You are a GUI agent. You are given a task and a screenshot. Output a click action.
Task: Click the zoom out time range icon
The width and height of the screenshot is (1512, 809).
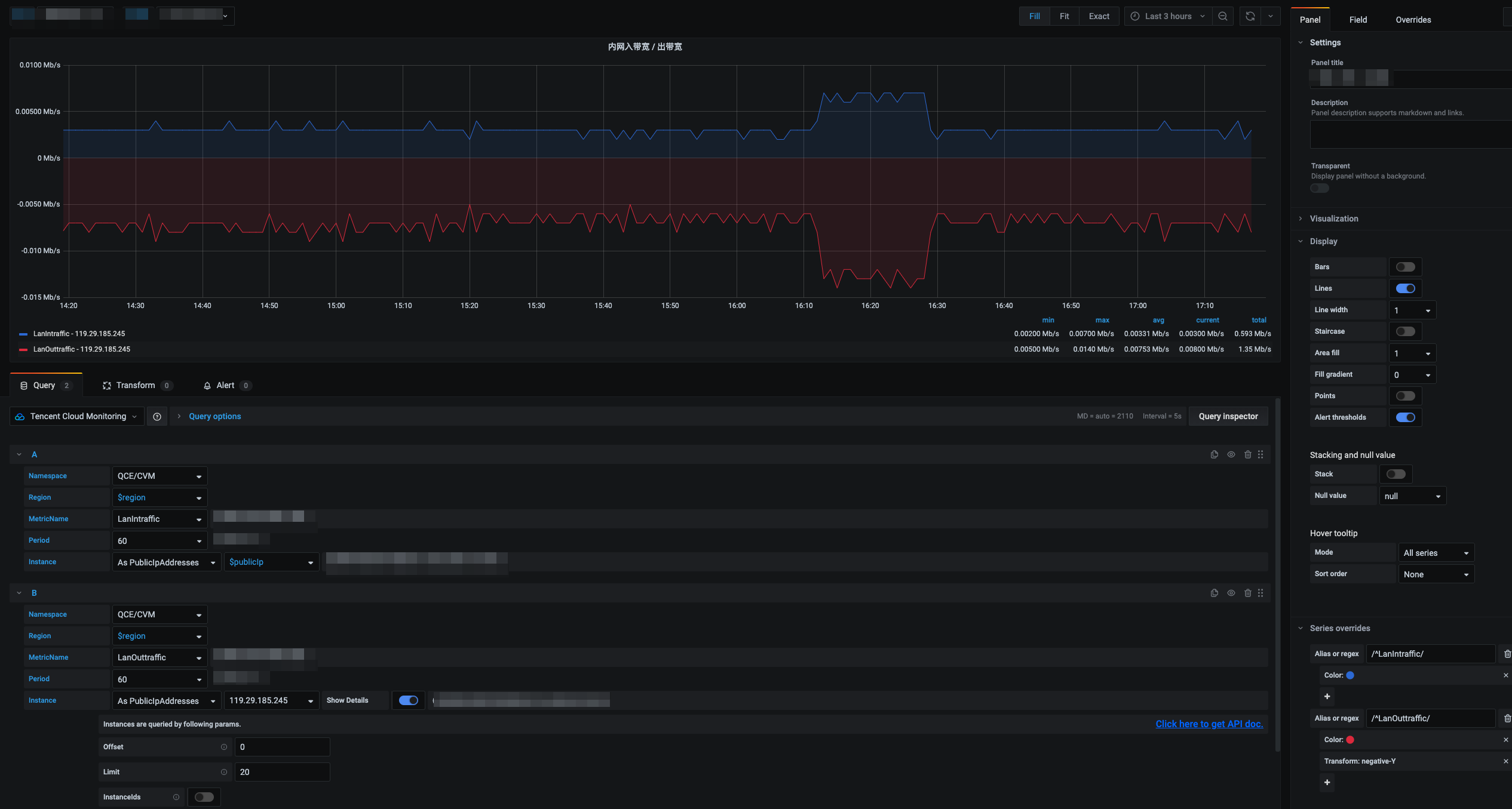click(1223, 16)
